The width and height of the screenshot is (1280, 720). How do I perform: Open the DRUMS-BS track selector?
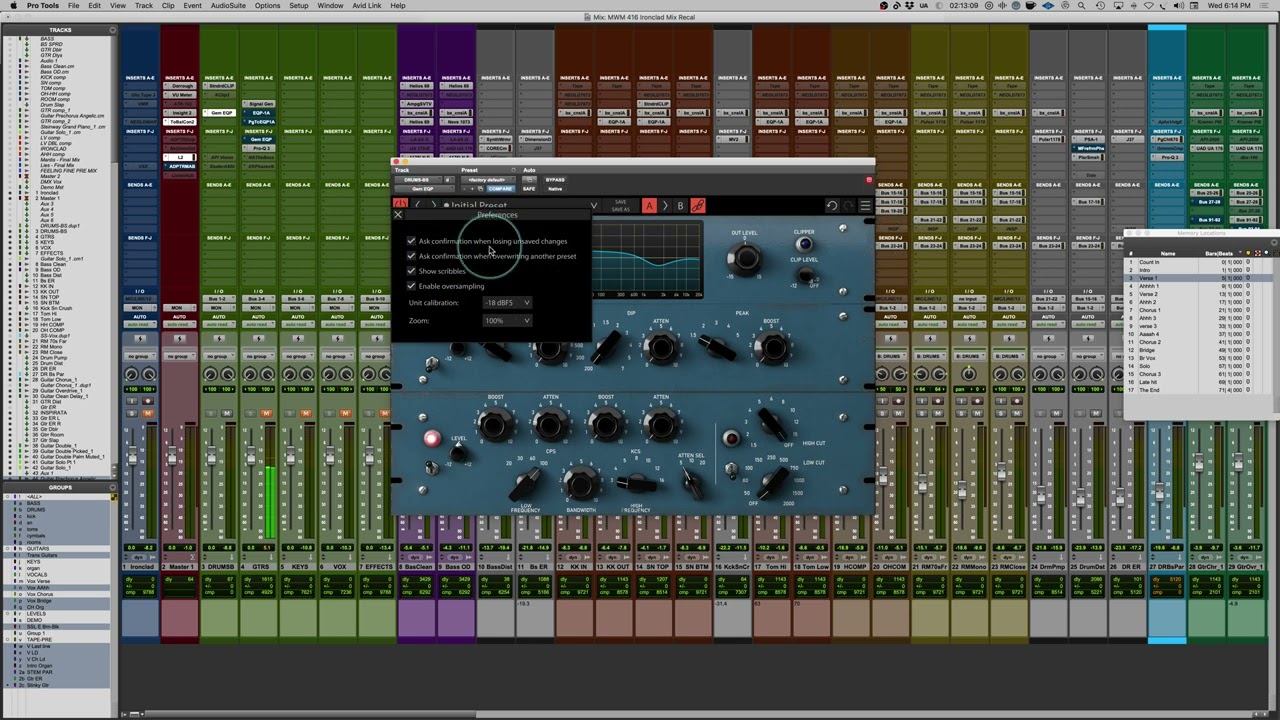pos(417,180)
